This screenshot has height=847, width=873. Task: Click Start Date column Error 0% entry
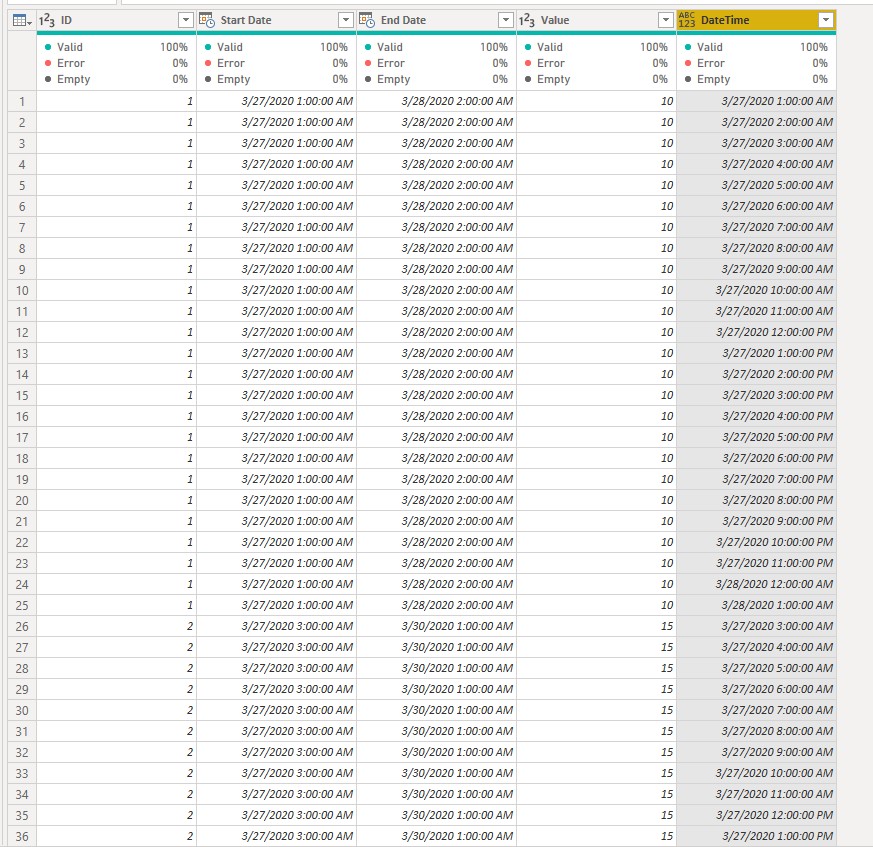pos(277,63)
